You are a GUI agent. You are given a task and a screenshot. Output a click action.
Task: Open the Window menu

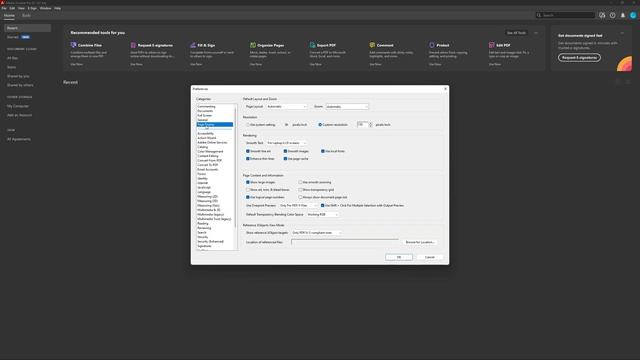pyautogui.click(x=45, y=8)
